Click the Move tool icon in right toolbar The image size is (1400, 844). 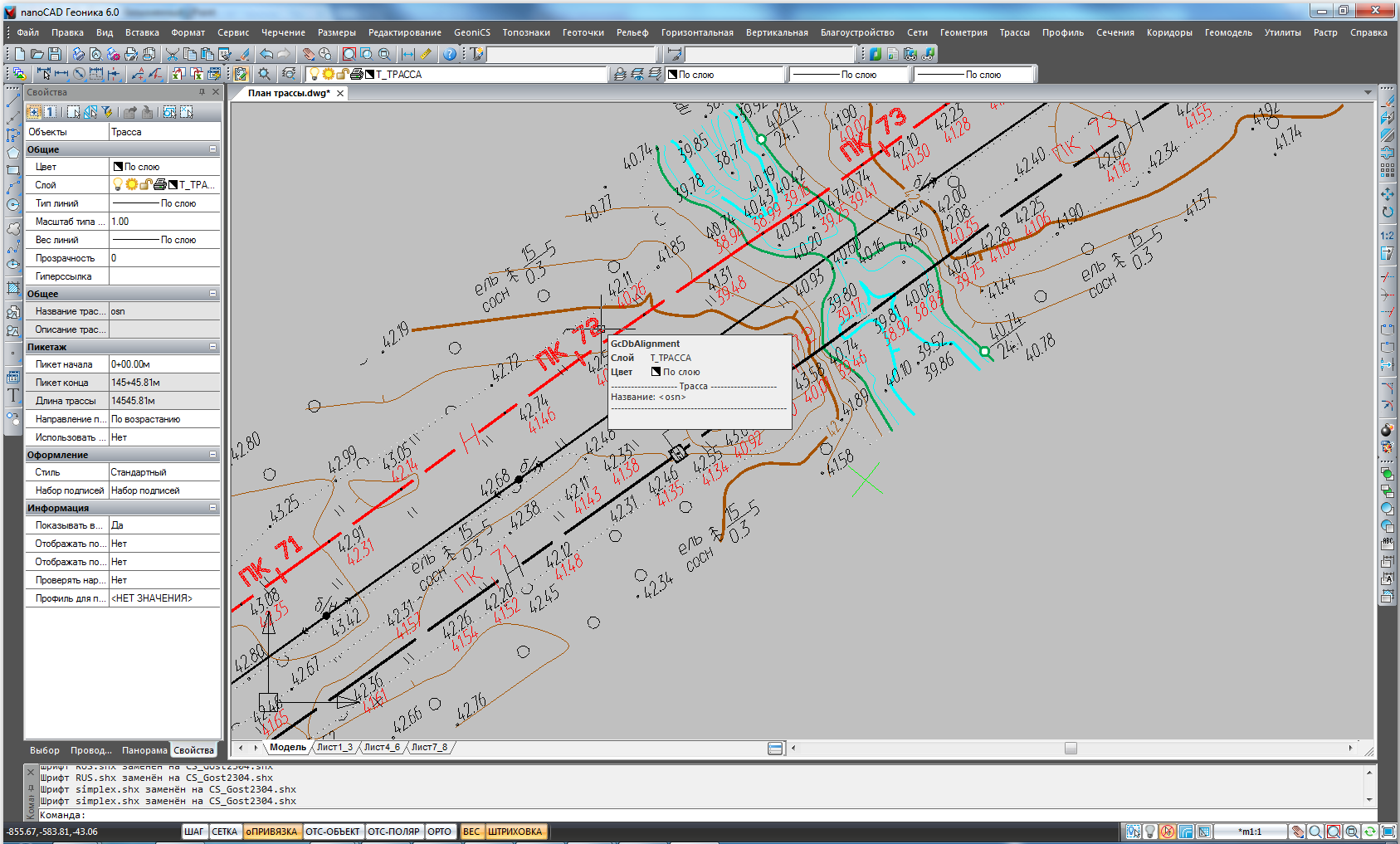(1387, 193)
